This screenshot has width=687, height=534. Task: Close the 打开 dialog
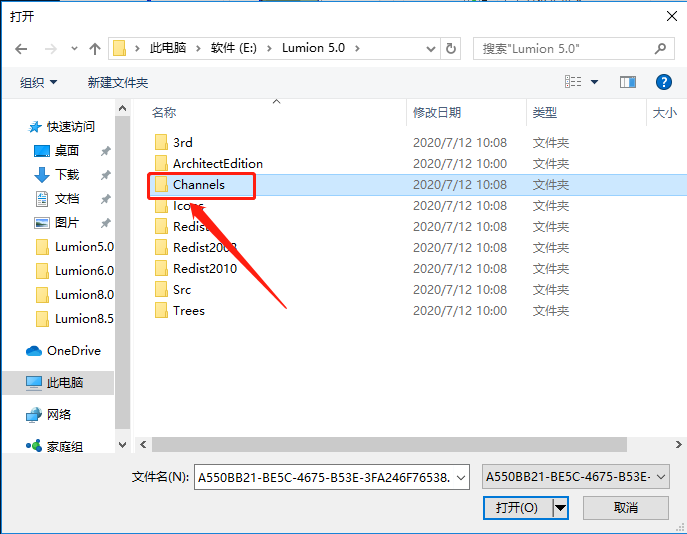tap(672, 16)
